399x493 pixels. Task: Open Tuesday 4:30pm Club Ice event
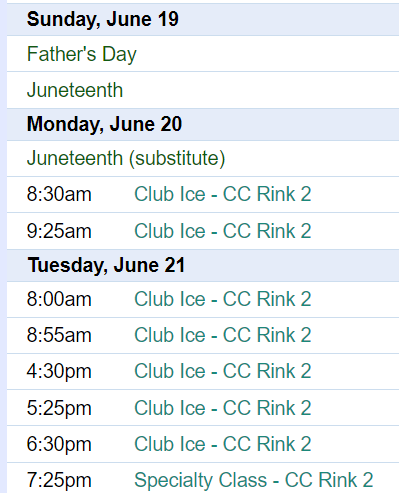[223, 371]
